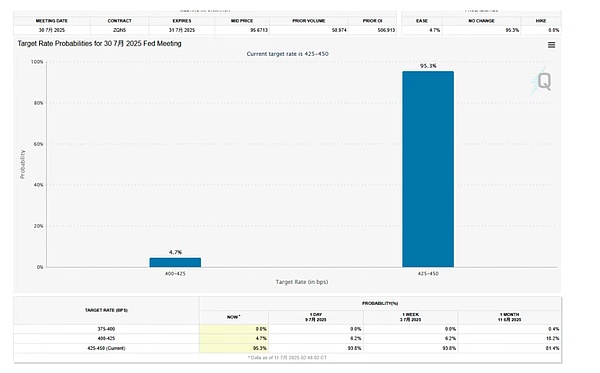Select the NOW probability column header

[234, 317]
